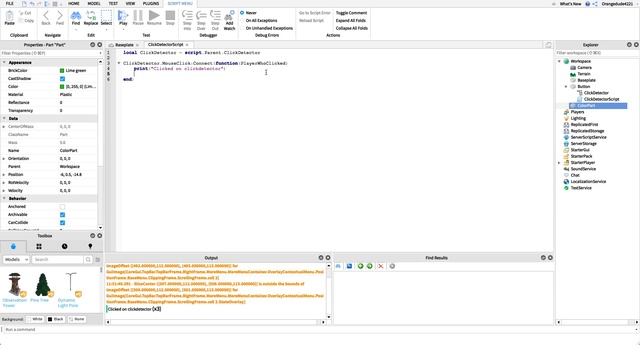The width and height of the screenshot is (640, 360).
Task: Set Toolbox background to Black
Action: point(56,319)
